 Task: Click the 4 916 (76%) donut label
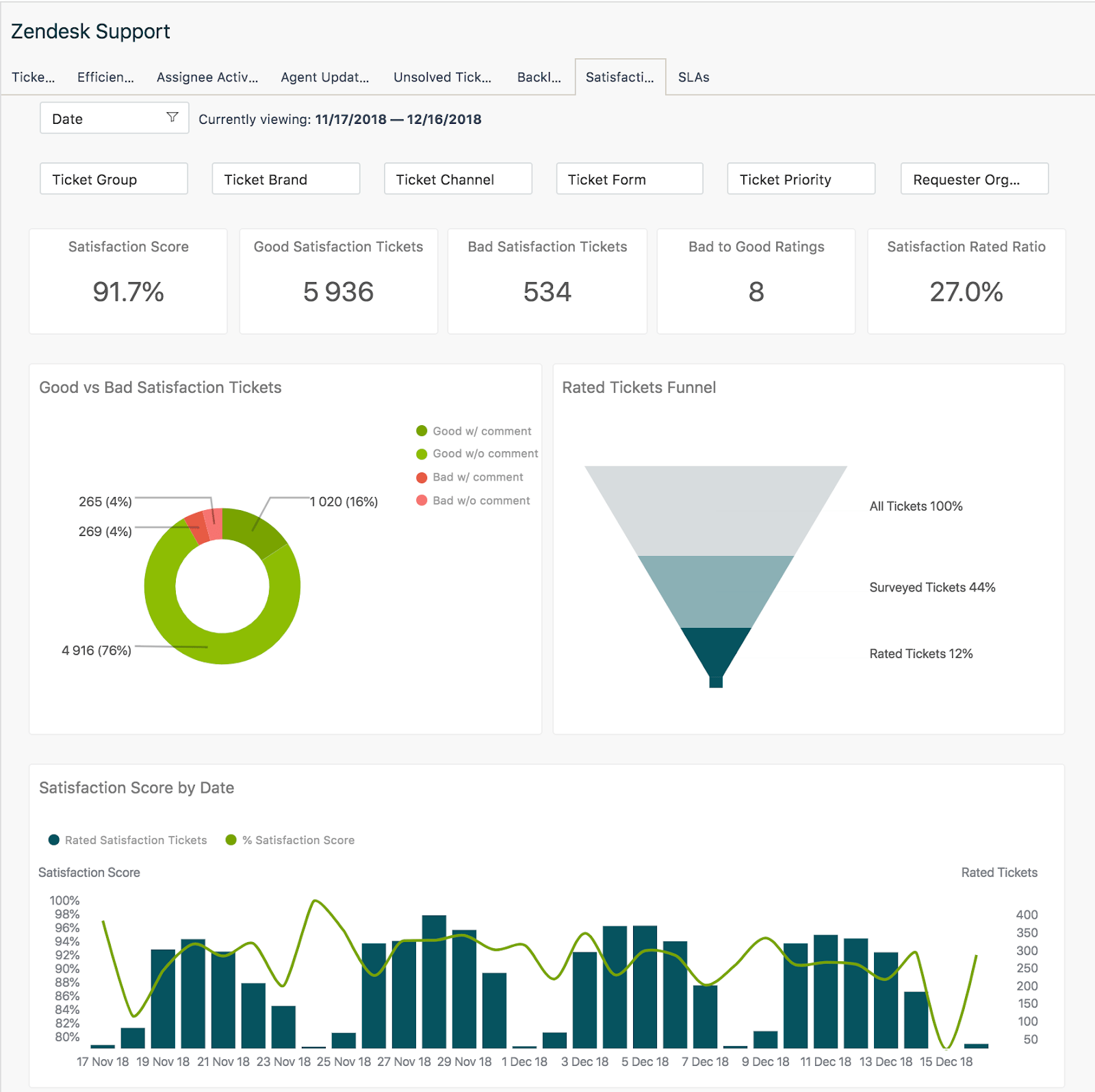[96, 650]
